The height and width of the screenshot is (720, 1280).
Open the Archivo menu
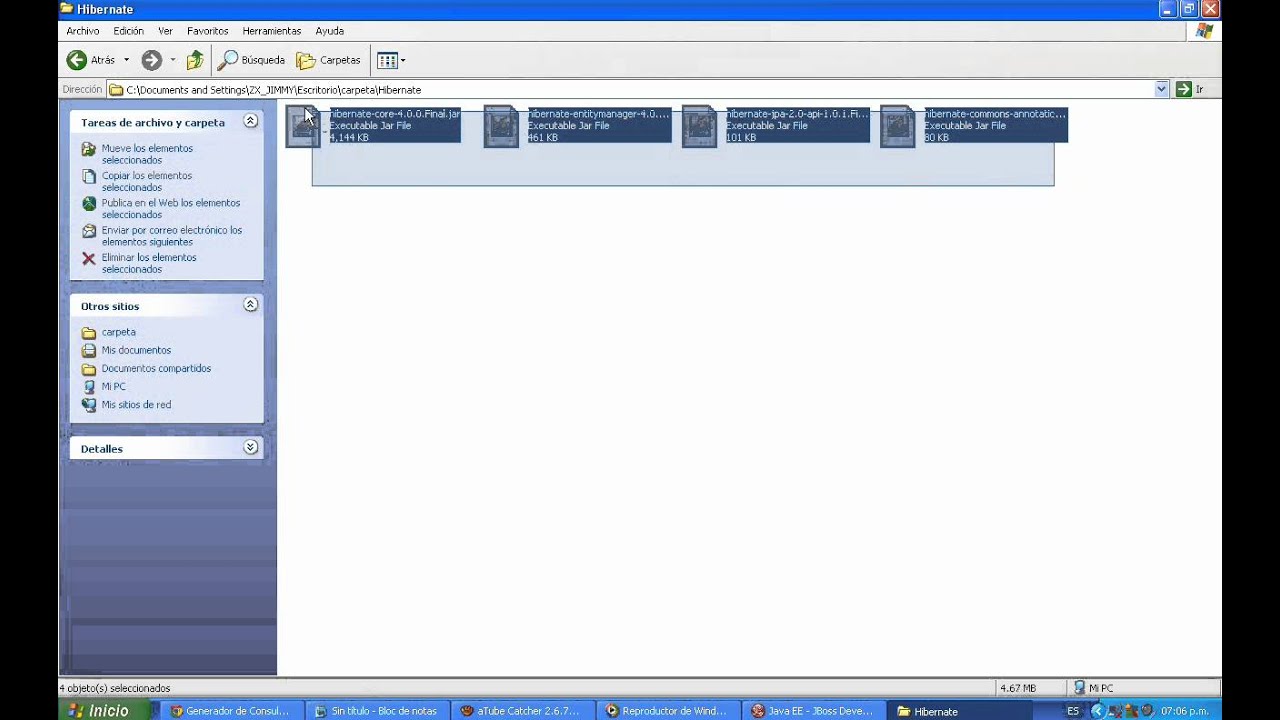click(x=83, y=31)
